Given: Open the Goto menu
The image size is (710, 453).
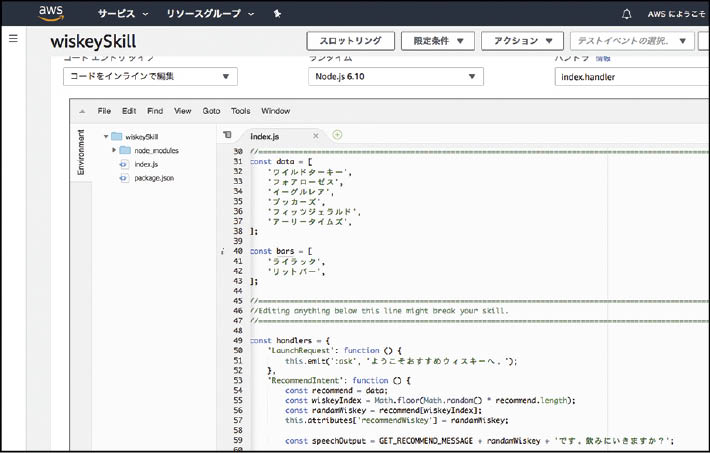Looking at the screenshot, I should pos(211,111).
